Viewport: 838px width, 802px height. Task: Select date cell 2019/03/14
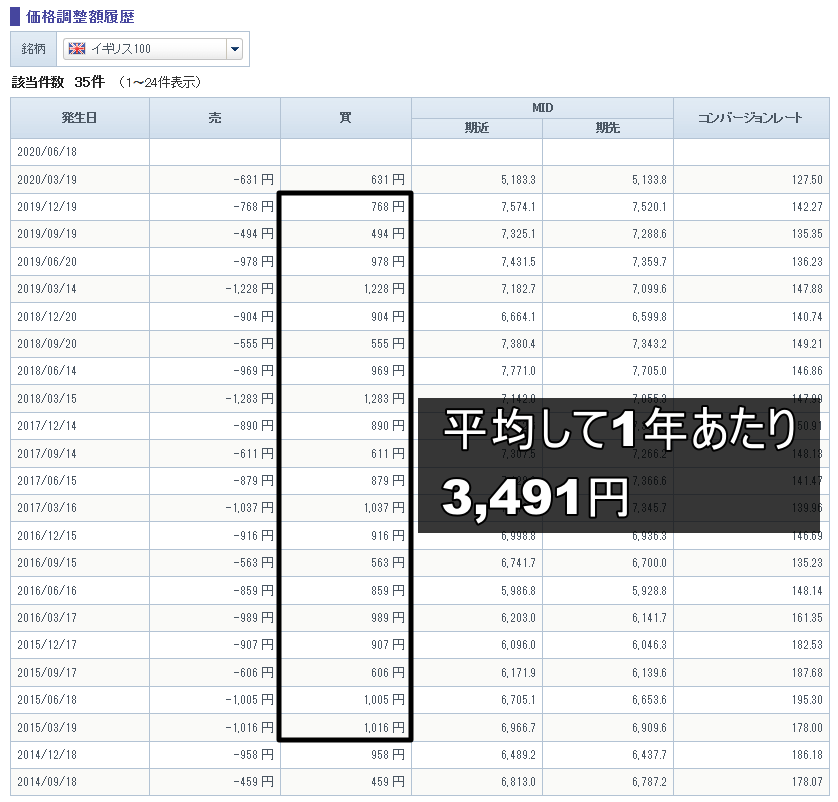coord(47,289)
